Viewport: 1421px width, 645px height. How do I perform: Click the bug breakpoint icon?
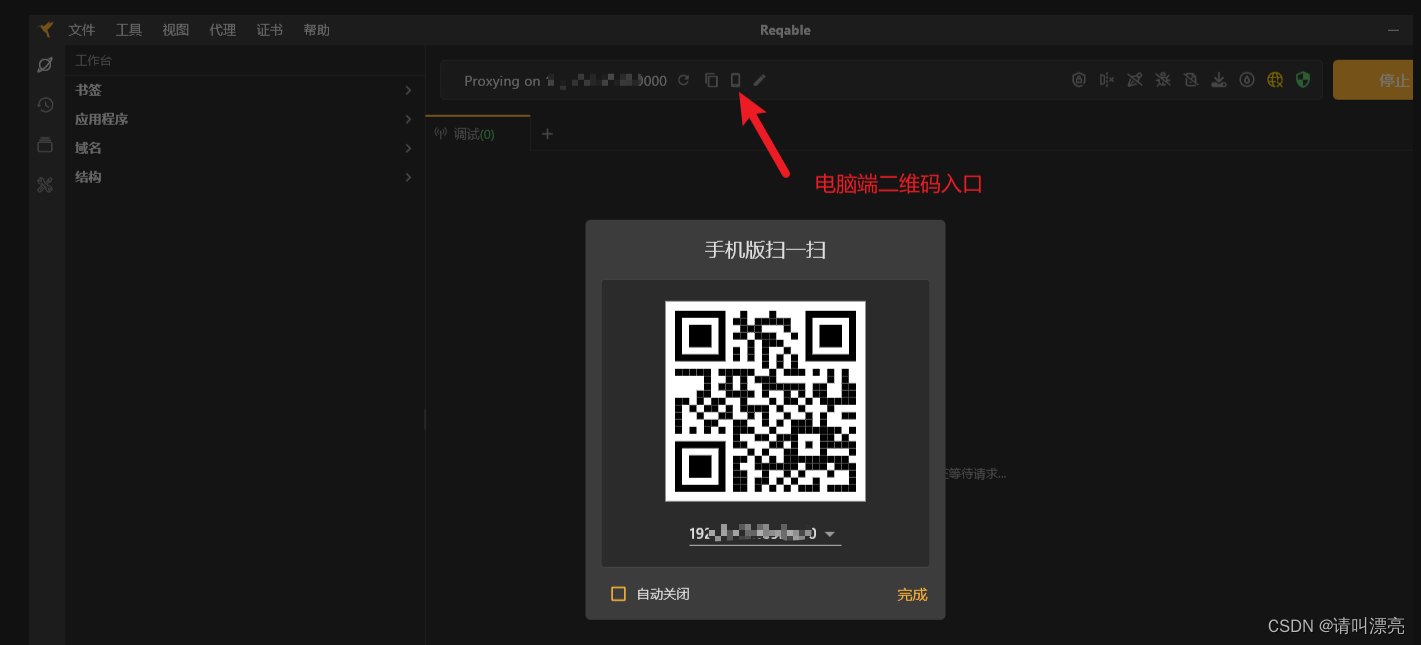coord(1163,80)
